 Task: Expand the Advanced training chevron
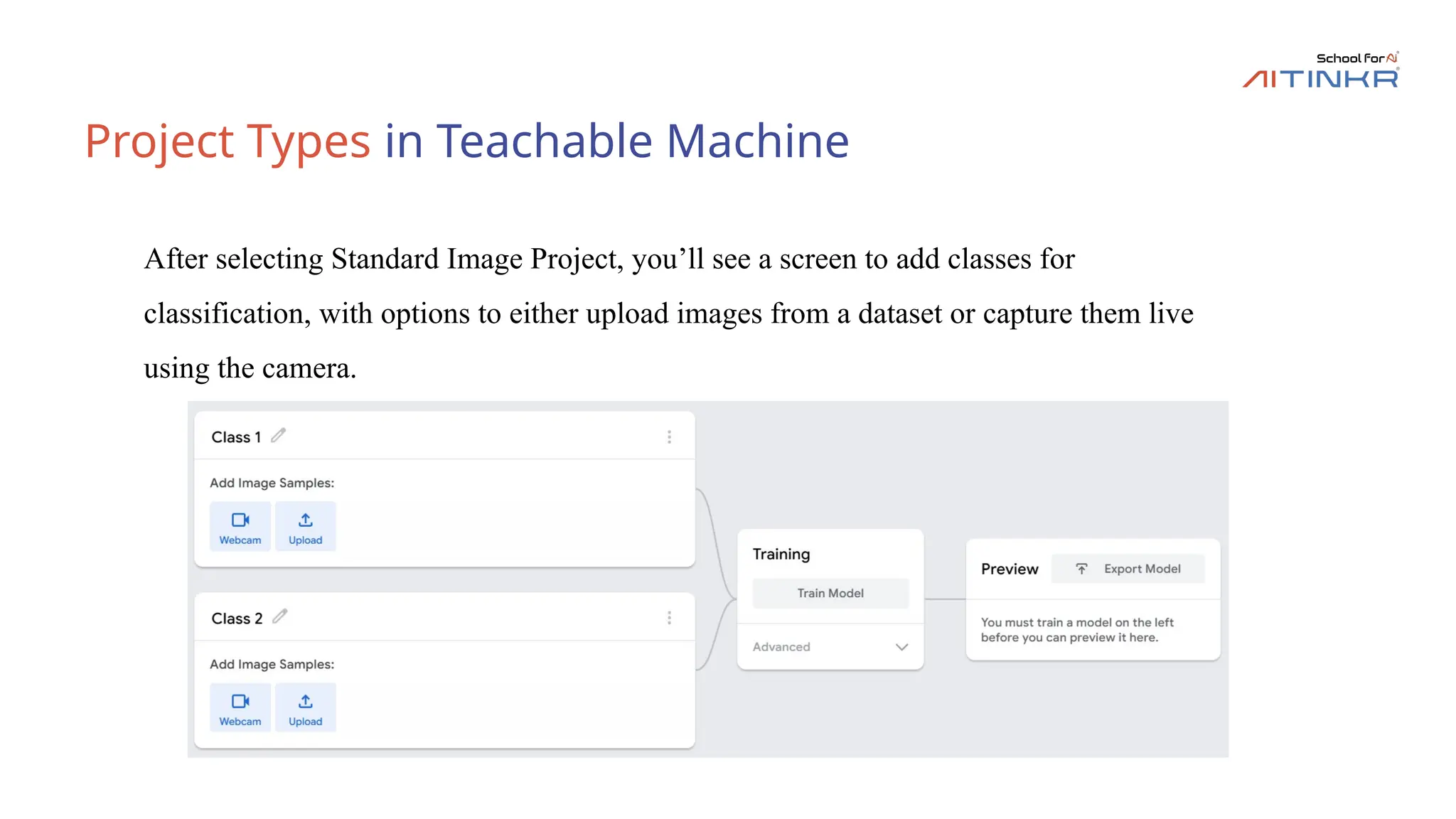pyautogui.click(x=901, y=647)
